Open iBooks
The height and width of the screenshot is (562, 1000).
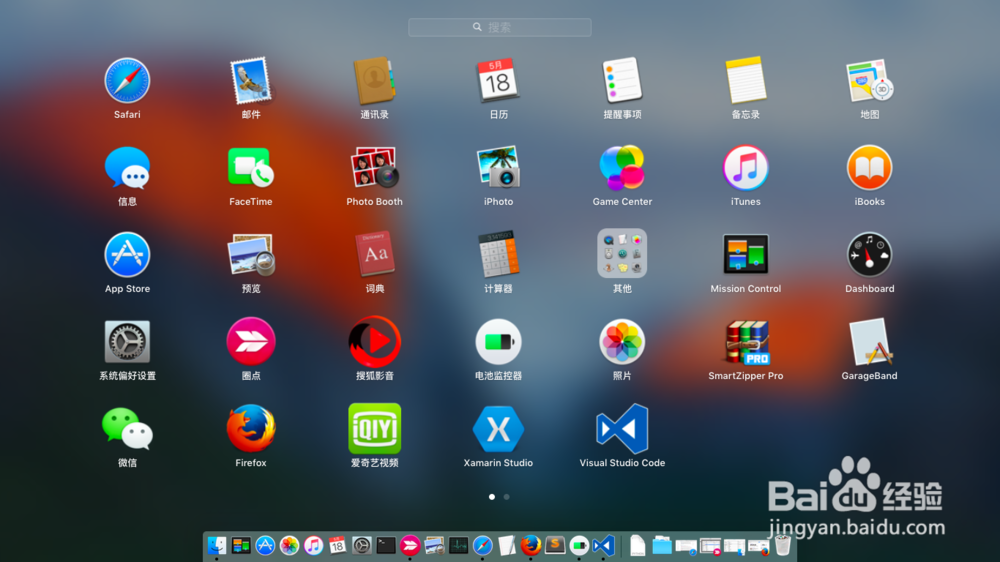point(869,168)
